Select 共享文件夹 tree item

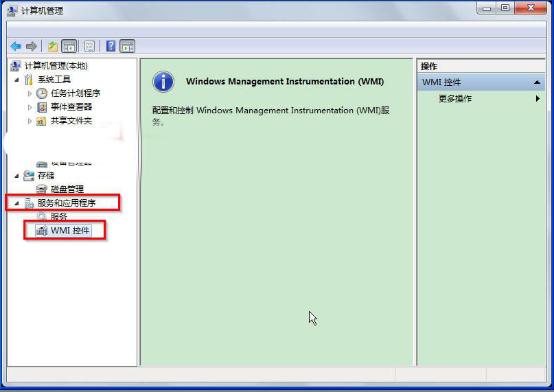pyautogui.click(x=71, y=121)
